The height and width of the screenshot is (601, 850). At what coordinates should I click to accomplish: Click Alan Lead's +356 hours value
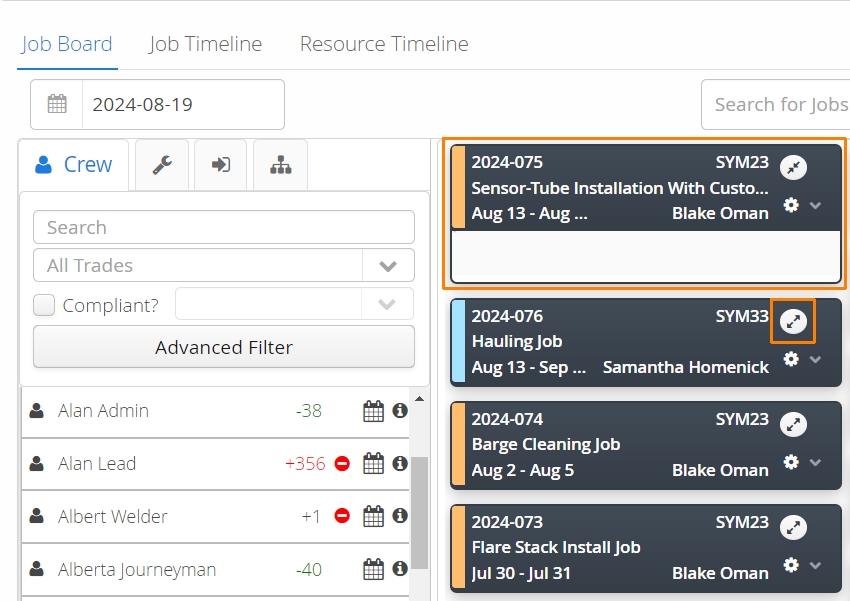point(305,463)
